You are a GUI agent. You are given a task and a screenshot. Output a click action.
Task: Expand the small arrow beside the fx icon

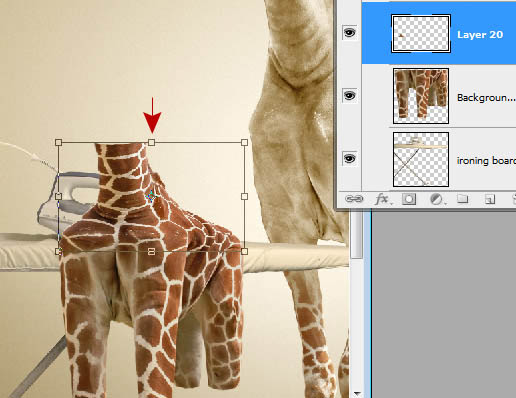391,203
